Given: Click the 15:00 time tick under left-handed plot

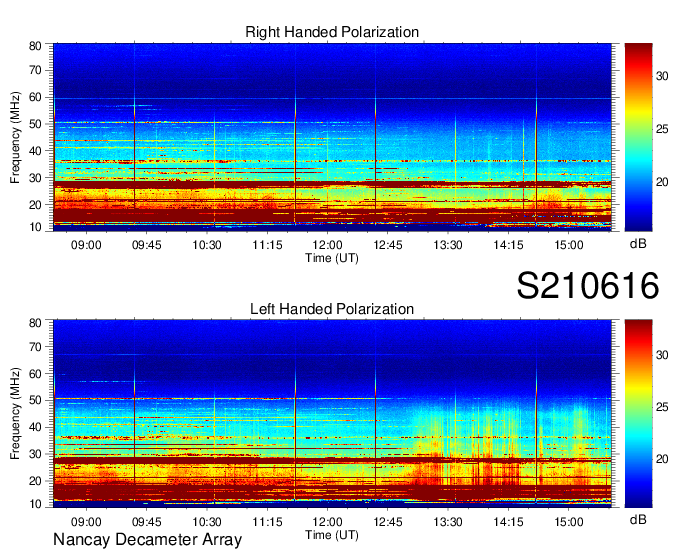Looking at the screenshot, I should pos(569,522).
